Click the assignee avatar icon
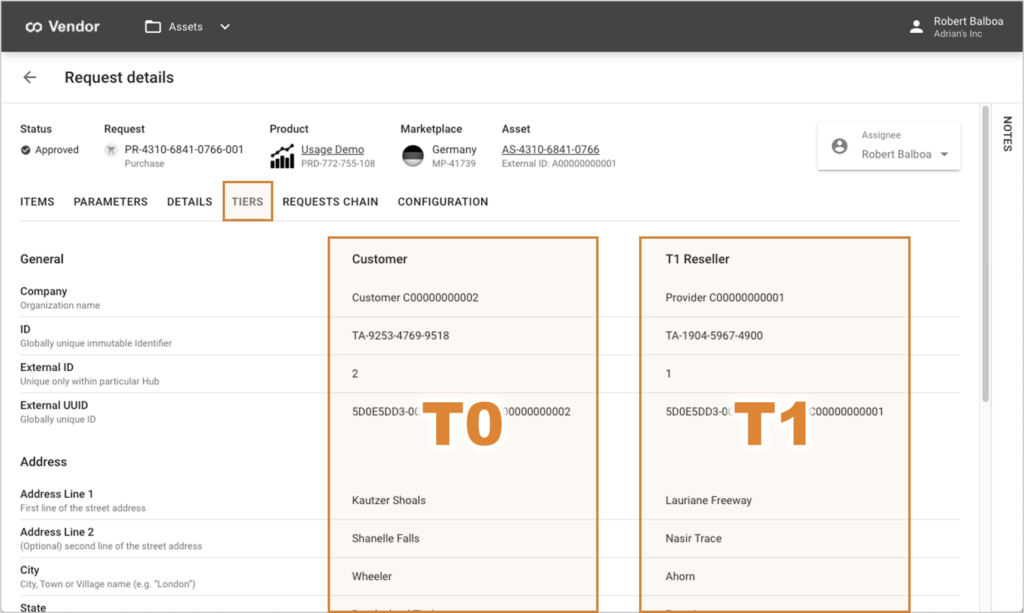Screen dimensions: 1024x613 click(840, 146)
